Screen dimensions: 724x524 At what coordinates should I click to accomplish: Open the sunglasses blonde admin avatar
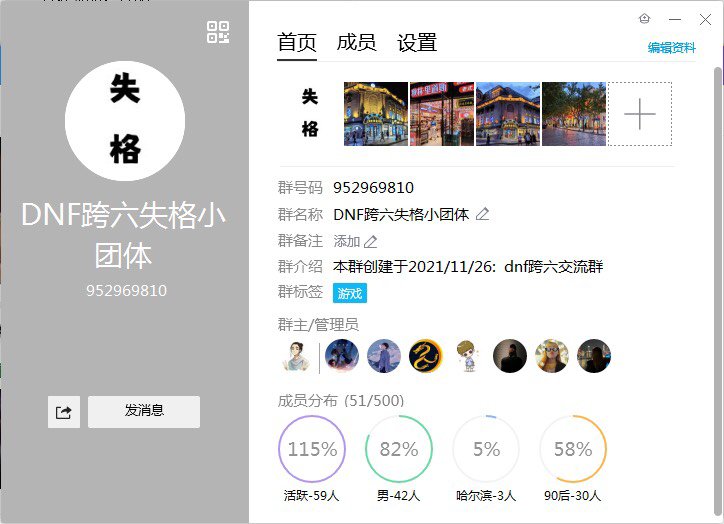tap(552, 356)
